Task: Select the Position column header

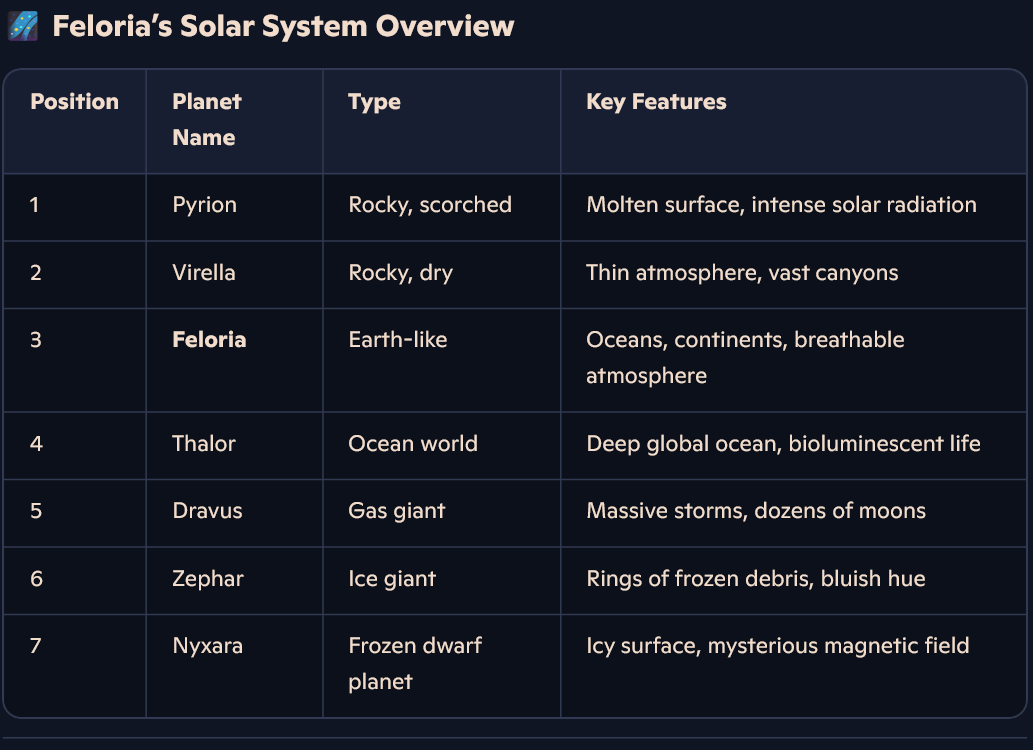Action: 74,102
